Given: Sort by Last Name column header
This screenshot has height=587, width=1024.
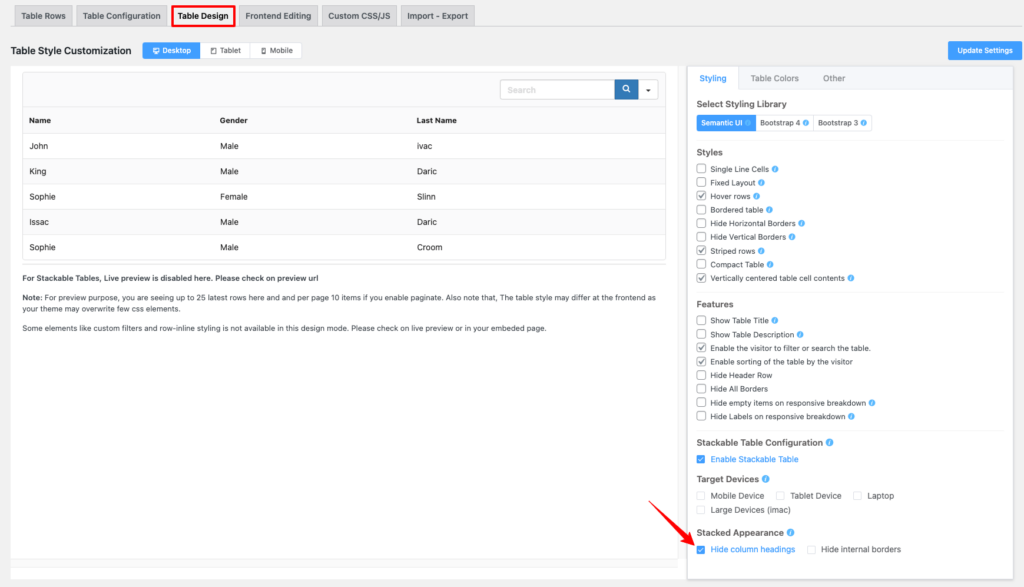Looking at the screenshot, I should tap(436, 120).
